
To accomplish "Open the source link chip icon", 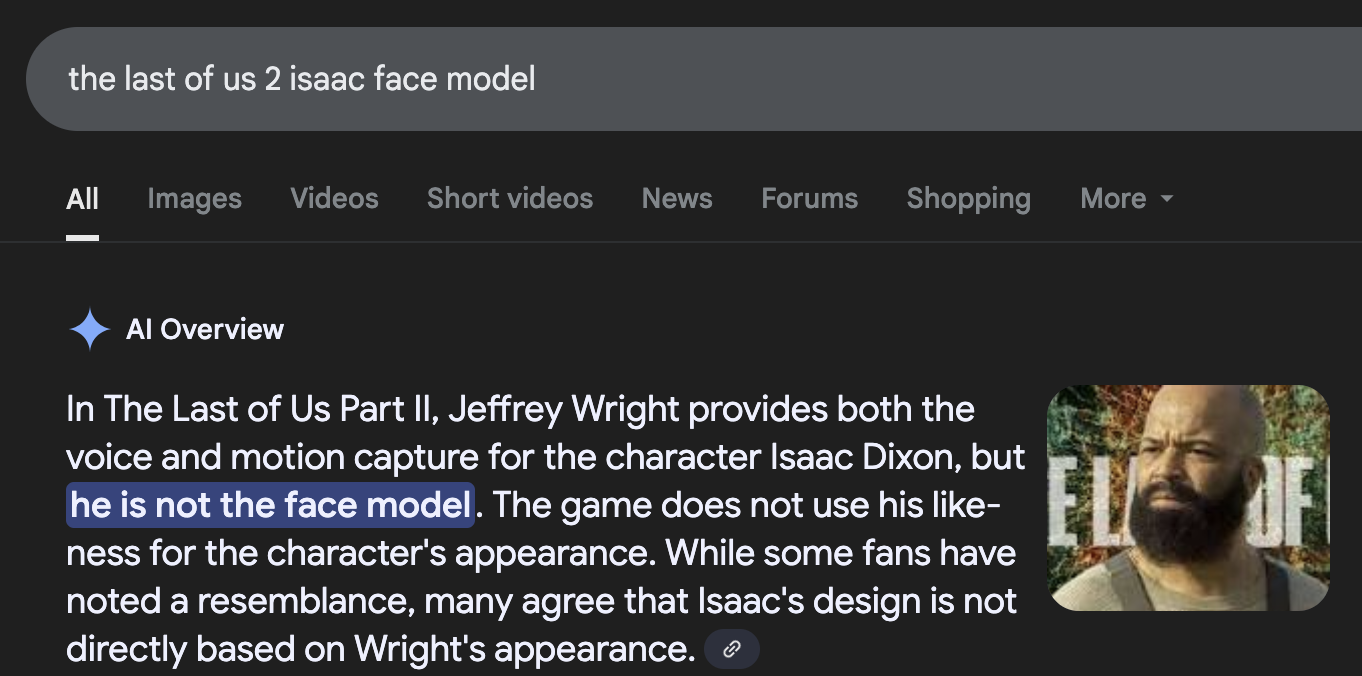I will [x=732, y=650].
